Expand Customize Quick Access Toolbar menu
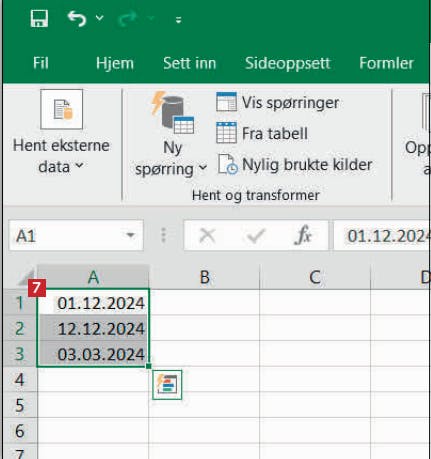Screen dimensions: 431x459 coord(179,20)
